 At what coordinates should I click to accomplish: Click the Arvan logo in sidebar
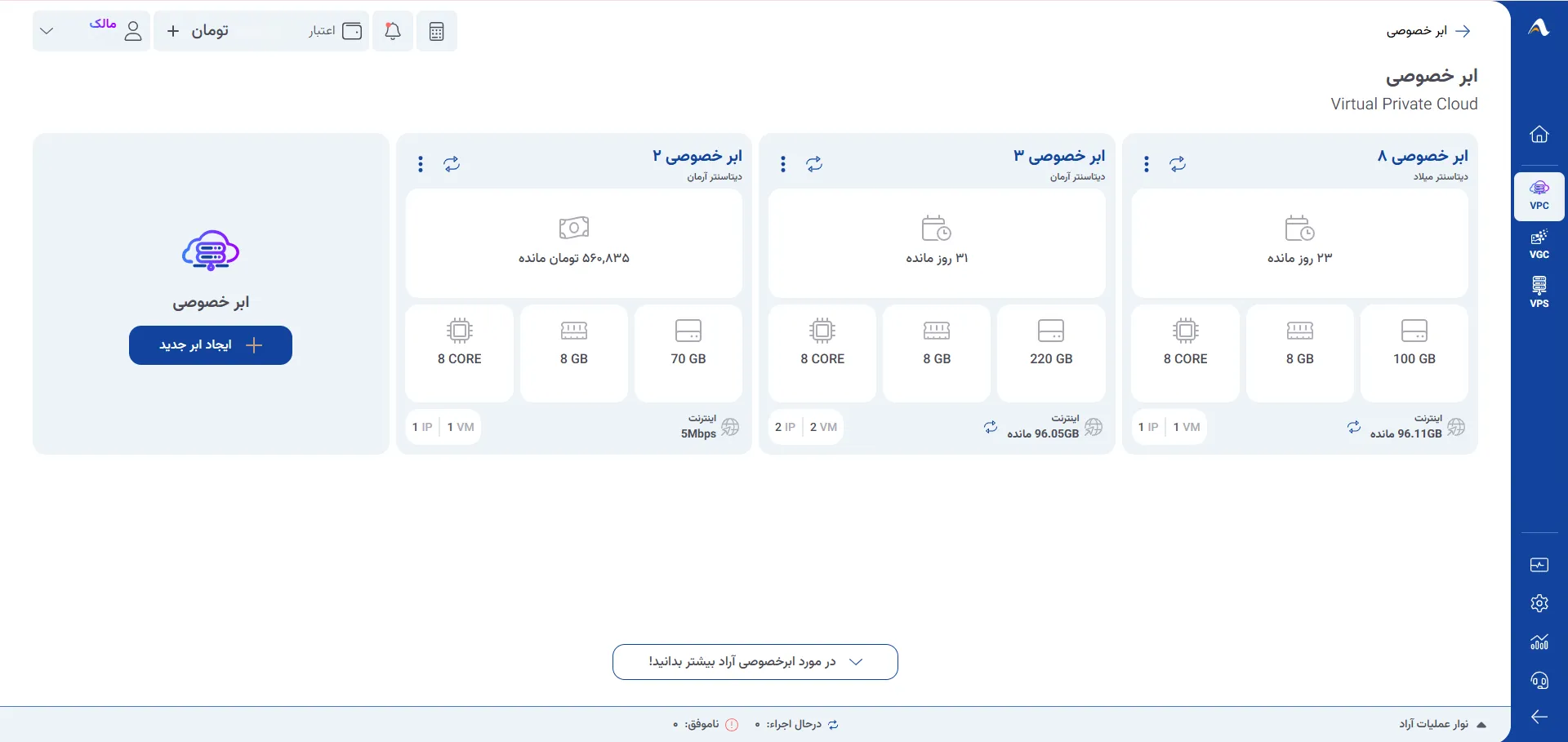[1539, 28]
